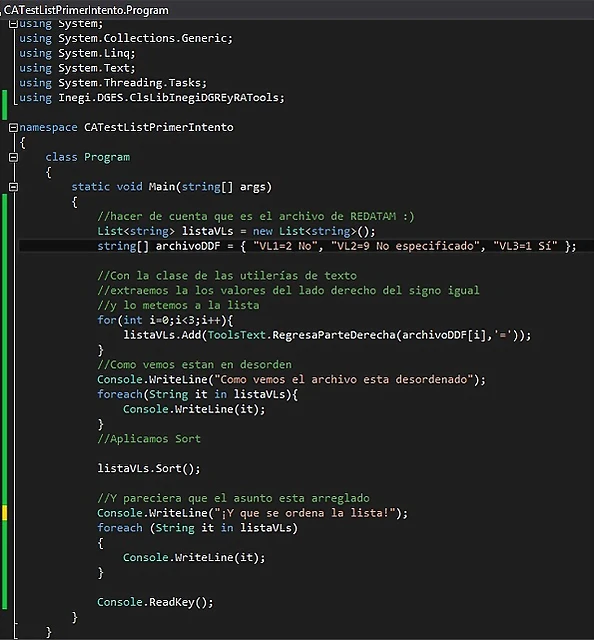
Task: Collapse the namespace CATestListPrimerIntento block
Action: (x=13, y=128)
